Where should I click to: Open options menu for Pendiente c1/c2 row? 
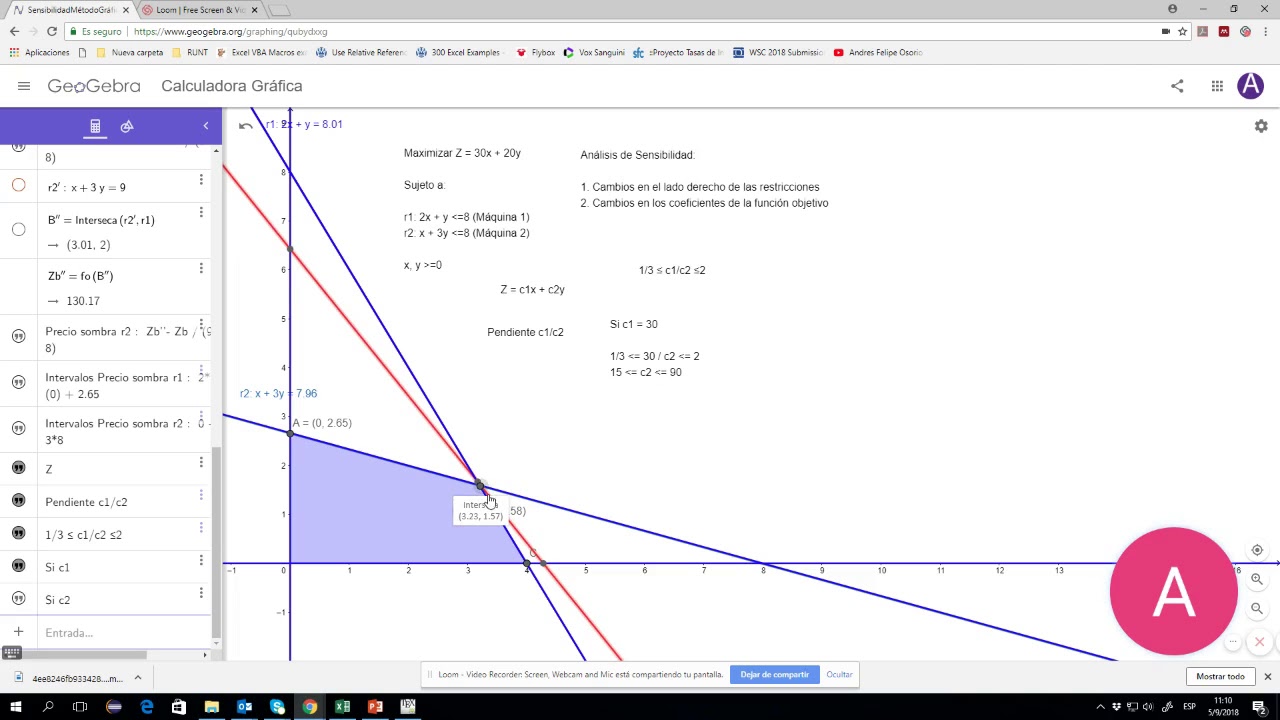click(201, 495)
